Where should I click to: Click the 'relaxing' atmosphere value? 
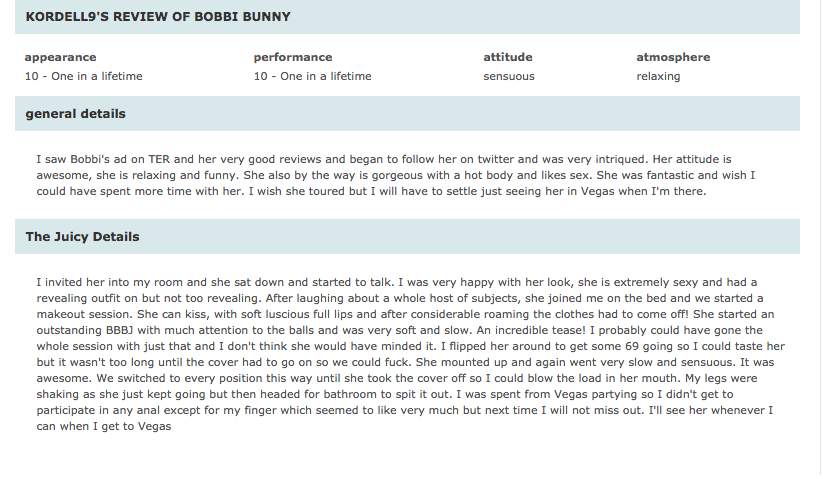click(658, 77)
